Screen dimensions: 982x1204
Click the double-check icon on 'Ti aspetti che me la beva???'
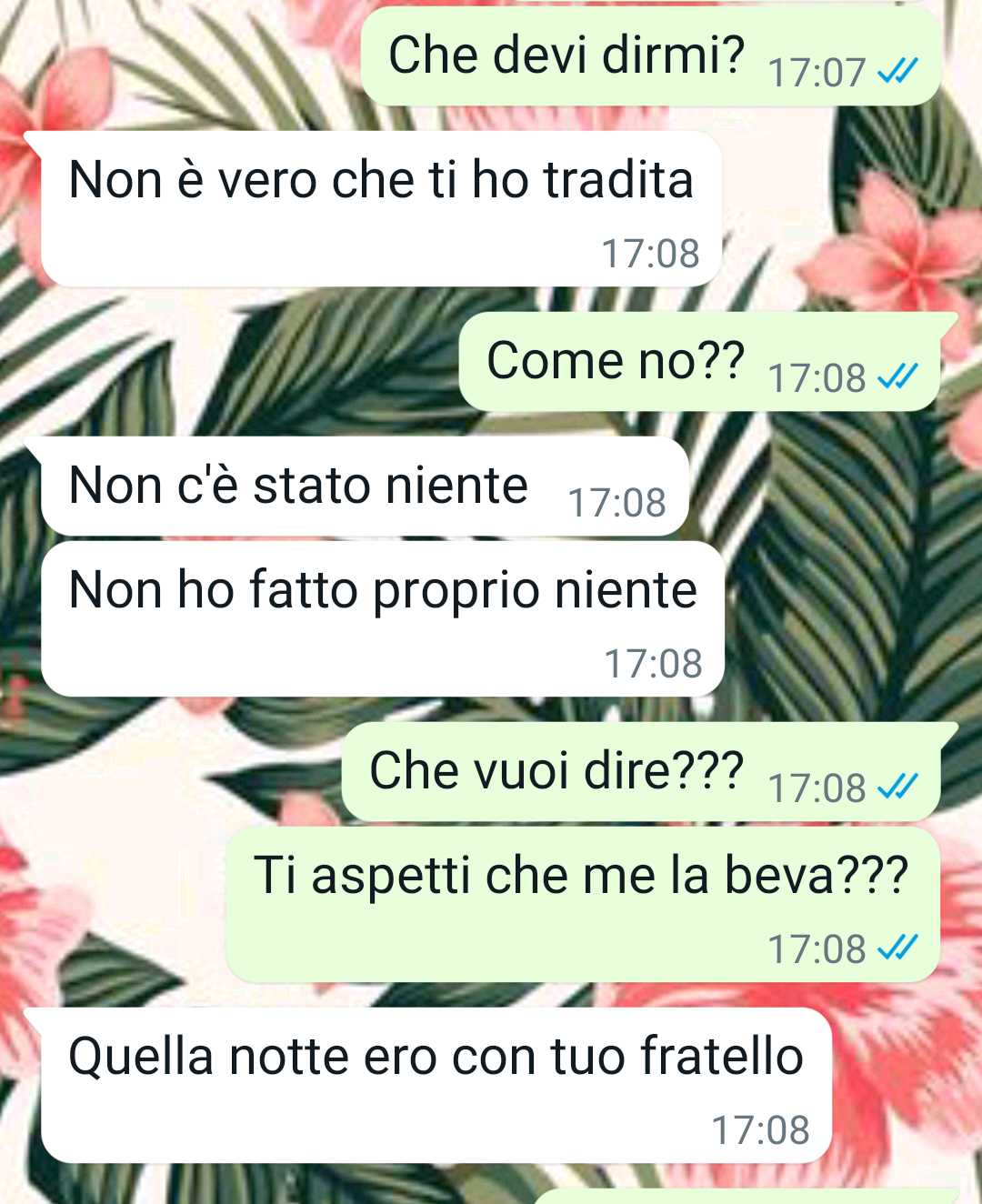click(897, 948)
